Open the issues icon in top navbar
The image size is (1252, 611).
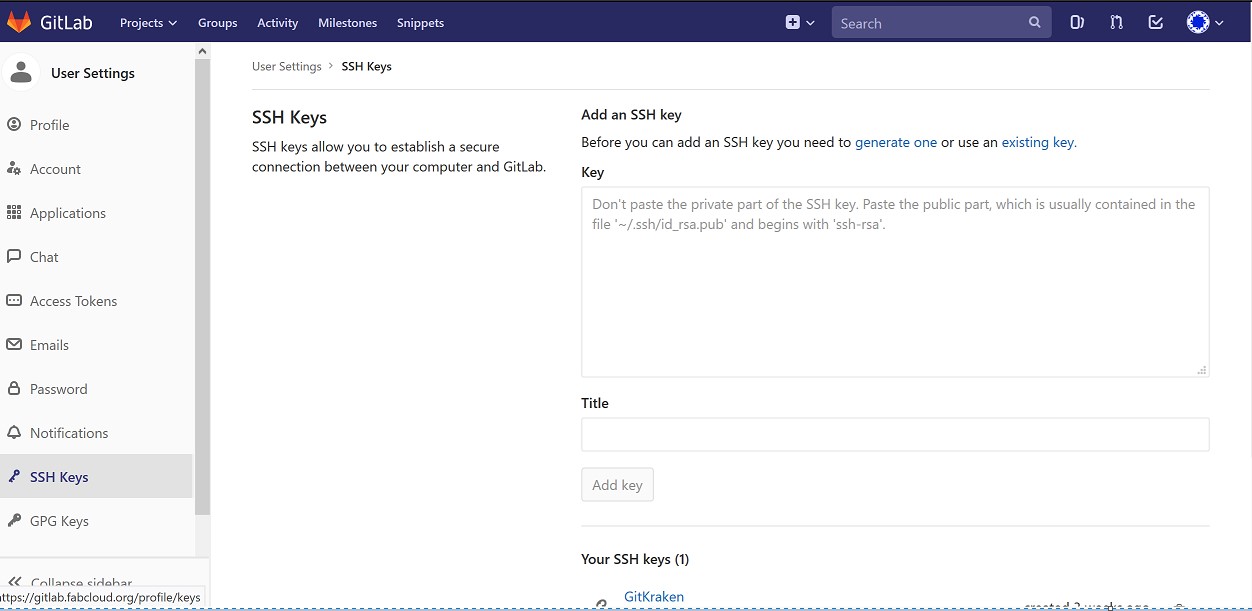coord(1077,22)
